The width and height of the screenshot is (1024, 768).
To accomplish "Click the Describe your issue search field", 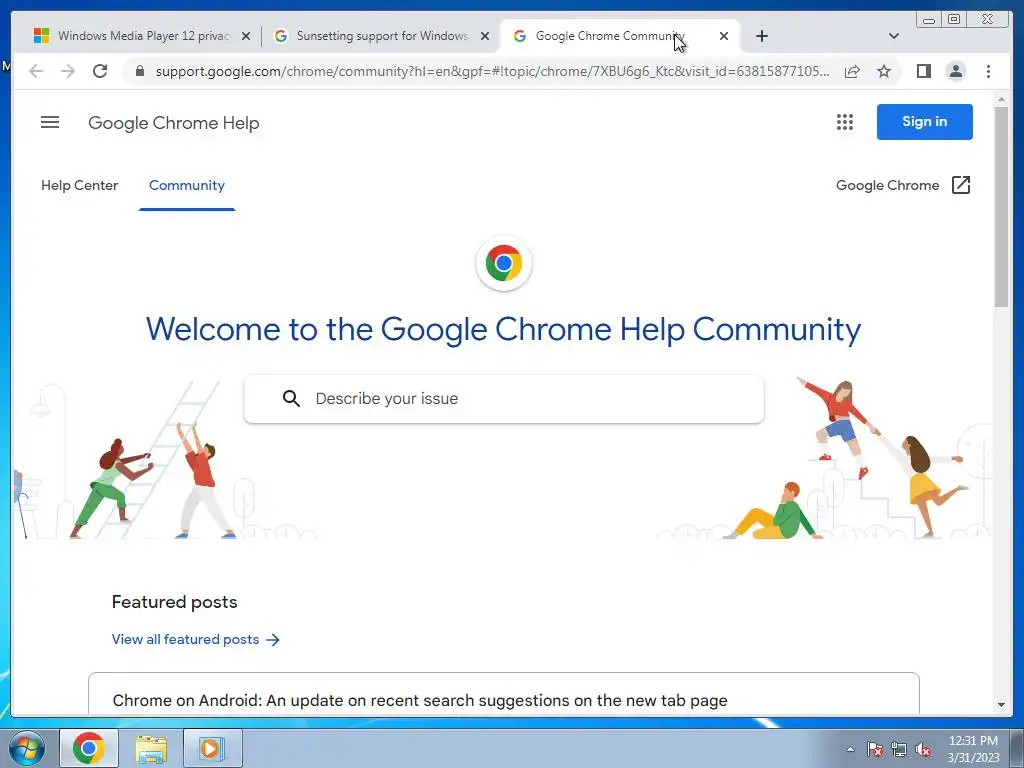I will [504, 398].
